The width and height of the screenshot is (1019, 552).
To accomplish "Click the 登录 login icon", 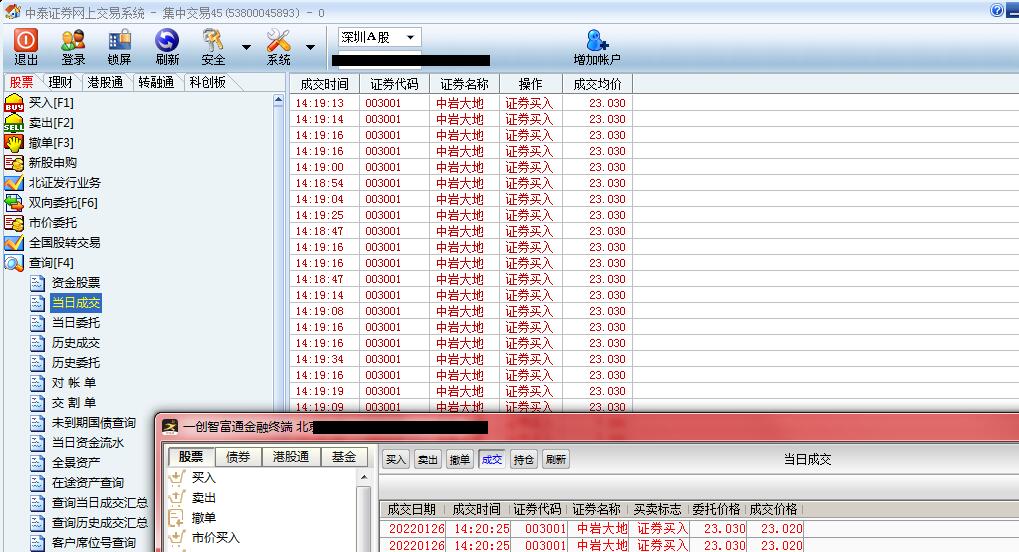I will point(73,47).
